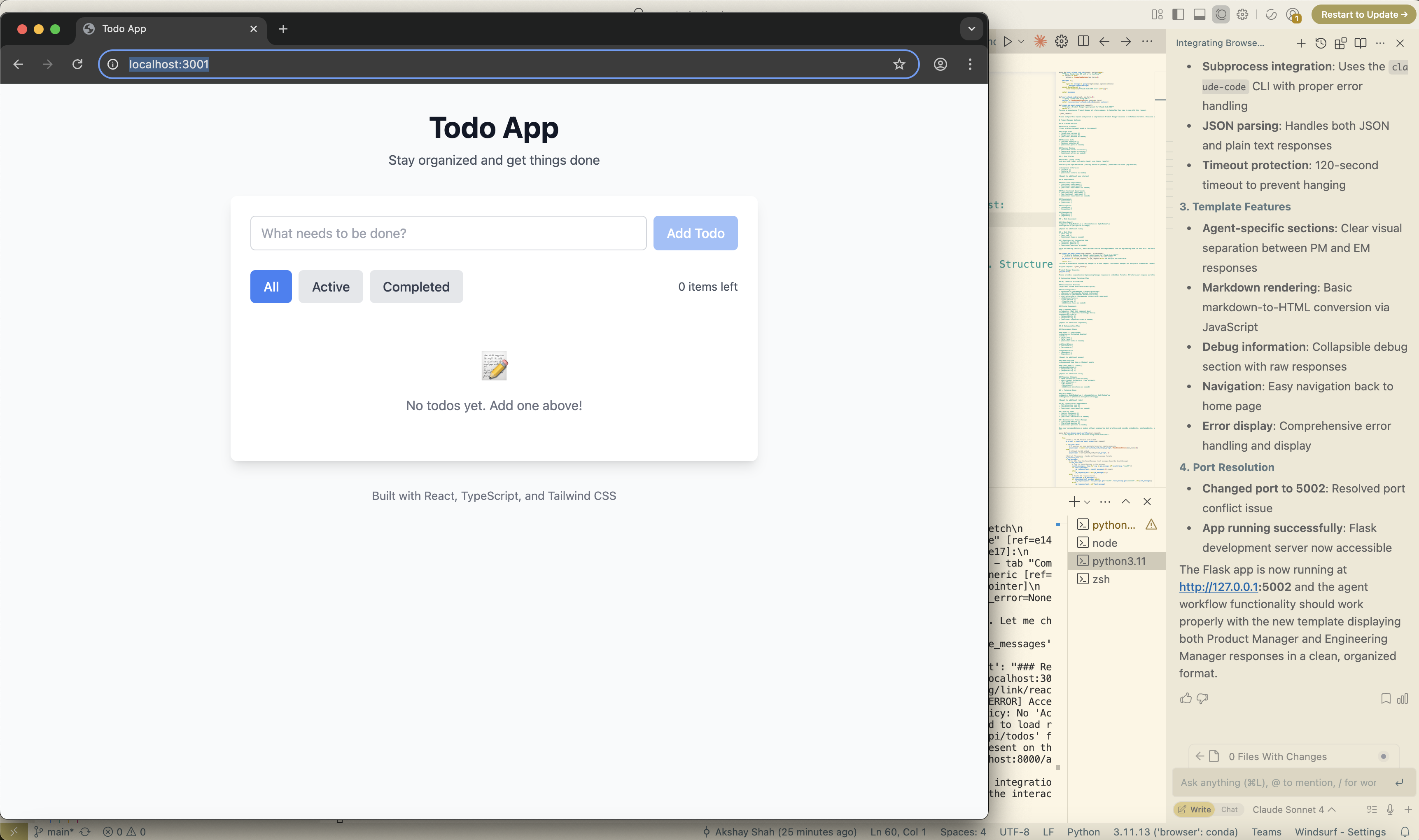Open conversation history in Cascade panel
The height and width of the screenshot is (840, 1419).
(x=1321, y=43)
